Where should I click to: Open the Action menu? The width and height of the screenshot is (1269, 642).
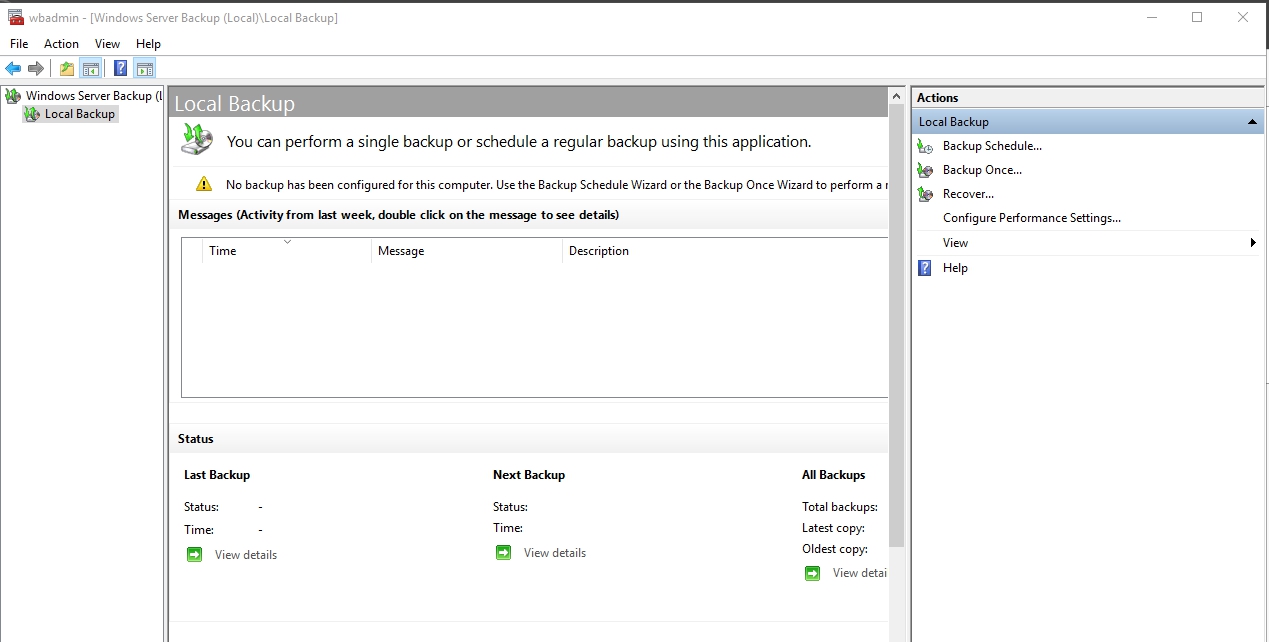61,43
